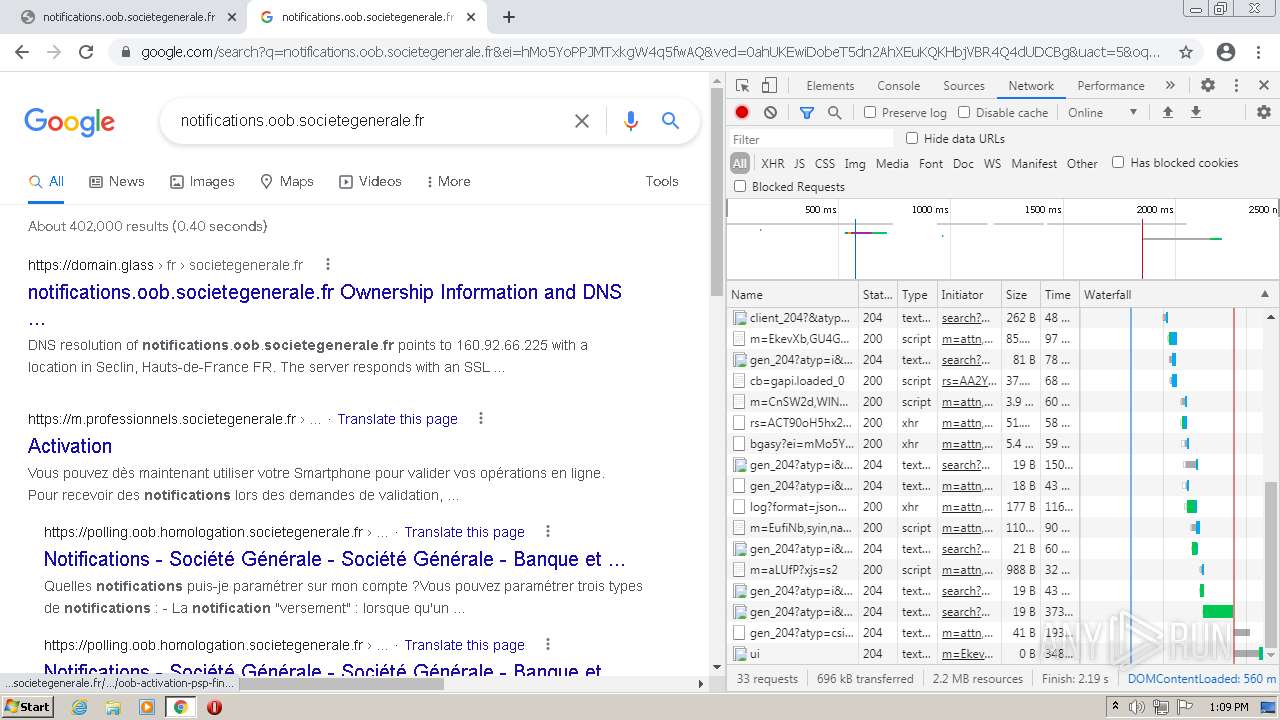Viewport: 1280px width, 720px height.
Task: Open the Online throttling dropdown
Action: (x=1103, y=113)
